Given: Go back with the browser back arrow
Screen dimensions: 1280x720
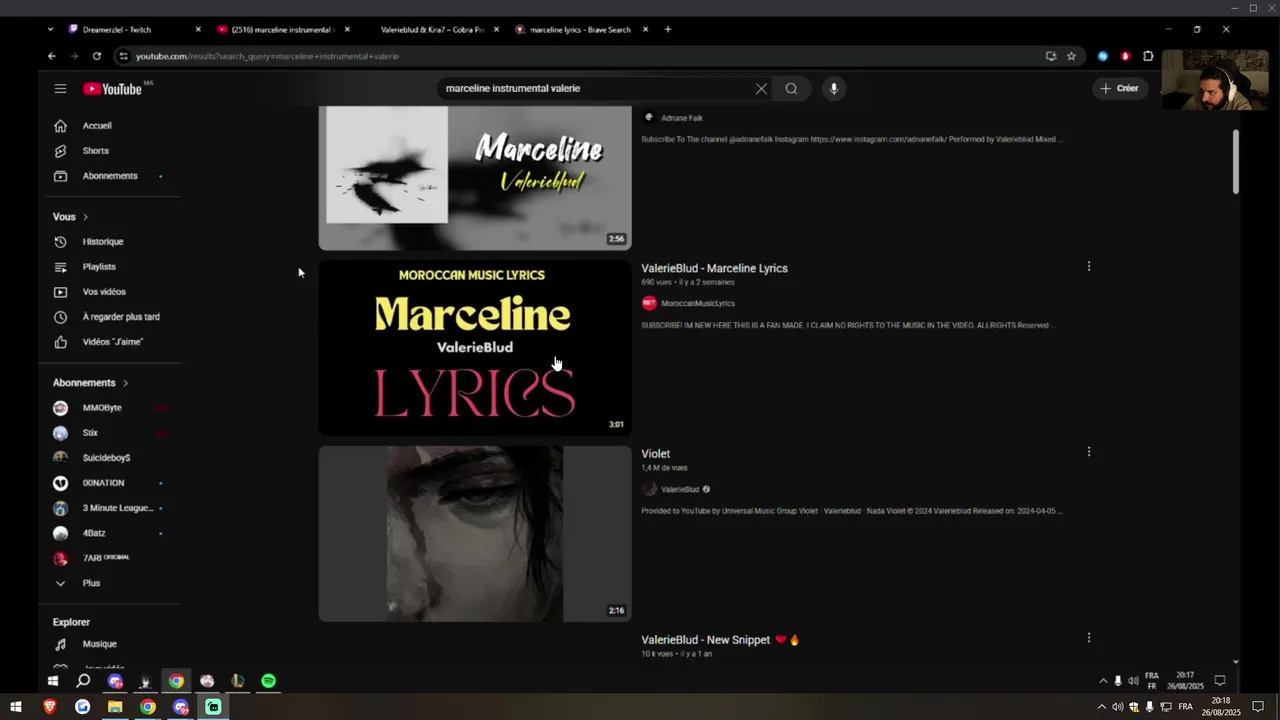Looking at the screenshot, I should (x=52, y=56).
